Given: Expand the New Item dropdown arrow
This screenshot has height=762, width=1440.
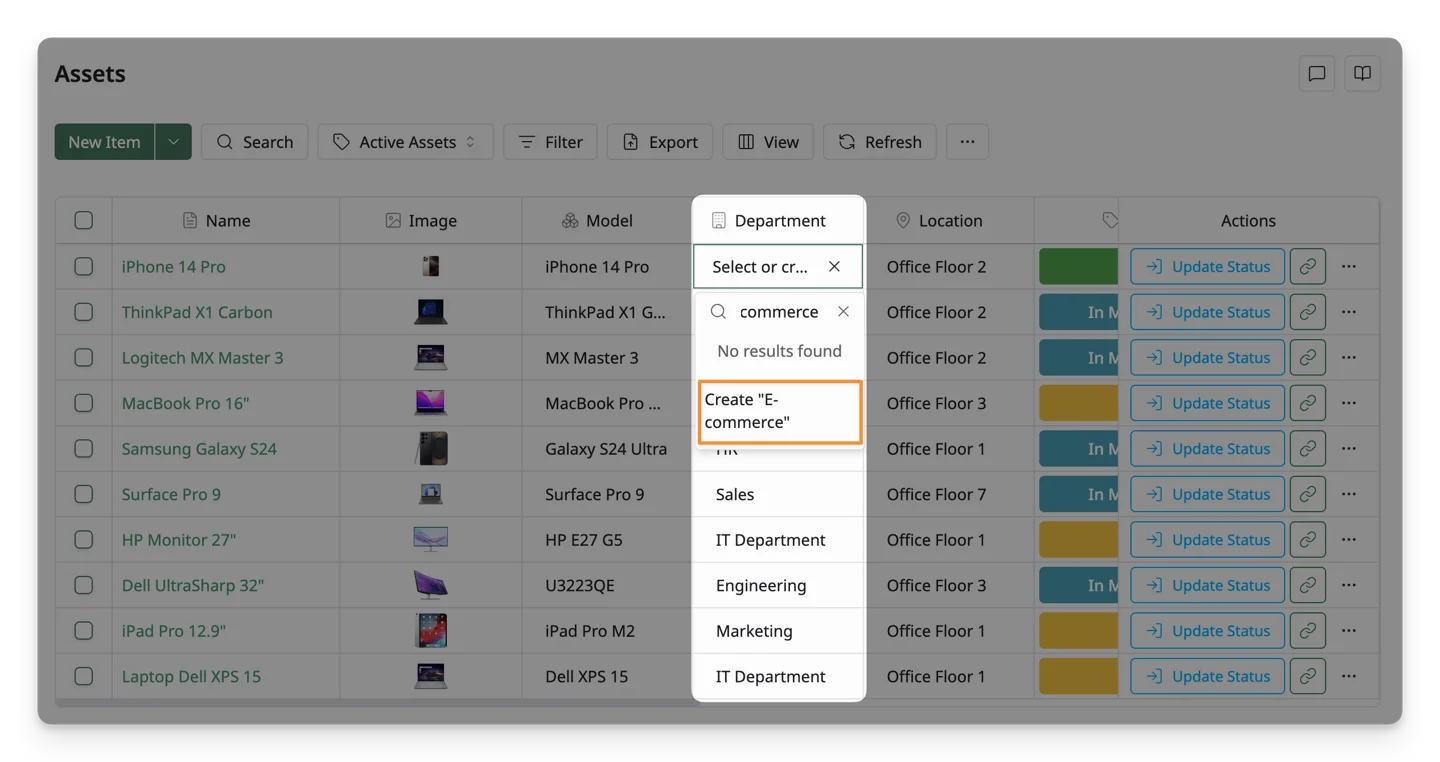Looking at the screenshot, I should pos(173,142).
